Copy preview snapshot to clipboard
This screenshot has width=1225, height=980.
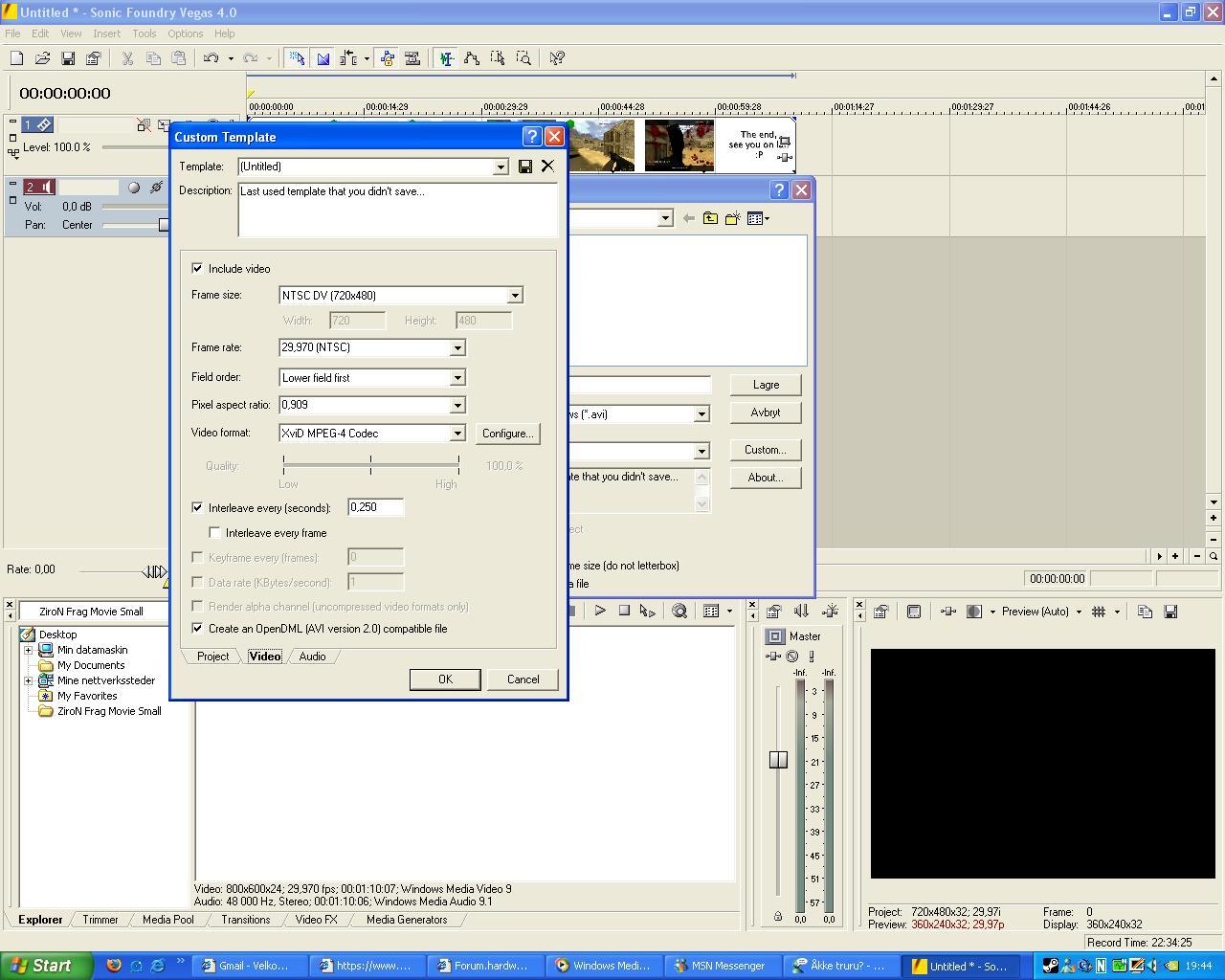pos(1145,612)
